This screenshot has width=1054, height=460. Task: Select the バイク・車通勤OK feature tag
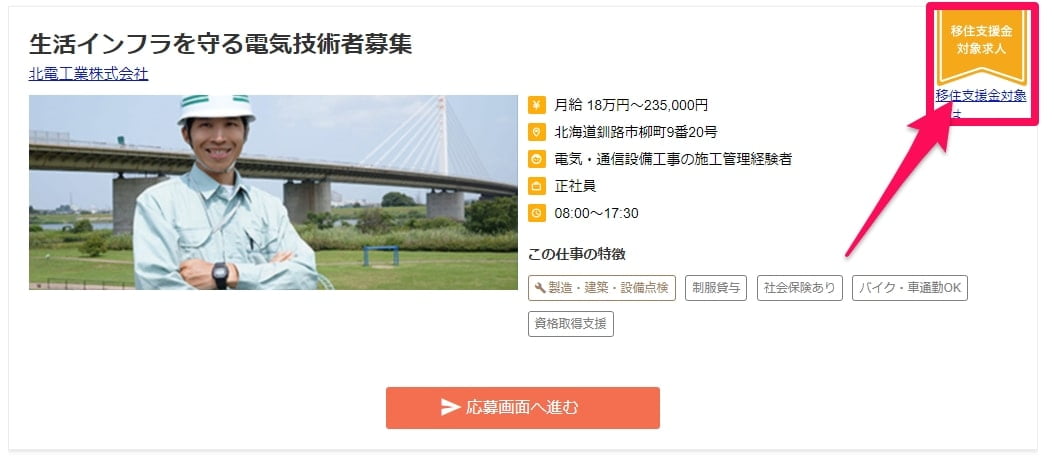click(909, 288)
